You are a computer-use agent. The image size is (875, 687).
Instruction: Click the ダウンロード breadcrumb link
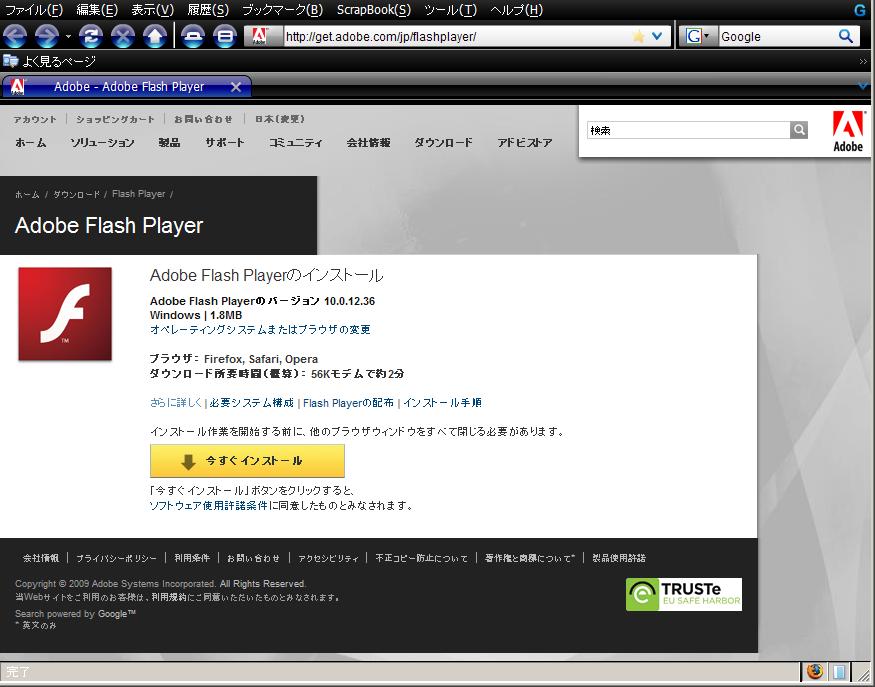point(76,194)
